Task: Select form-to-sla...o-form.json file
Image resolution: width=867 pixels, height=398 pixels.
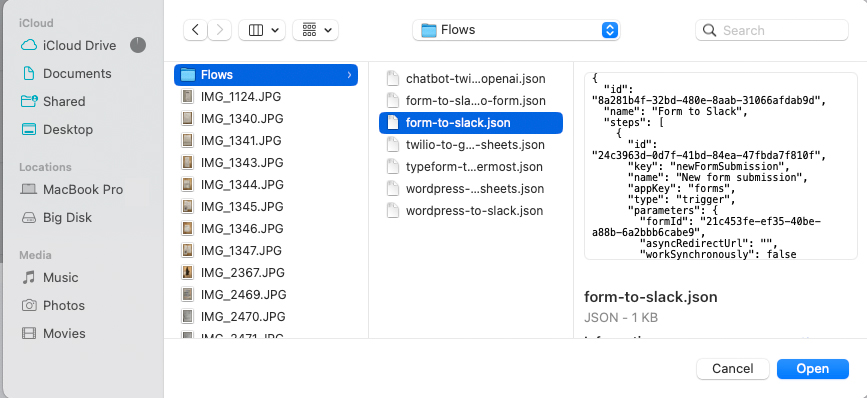Action: [471, 101]
